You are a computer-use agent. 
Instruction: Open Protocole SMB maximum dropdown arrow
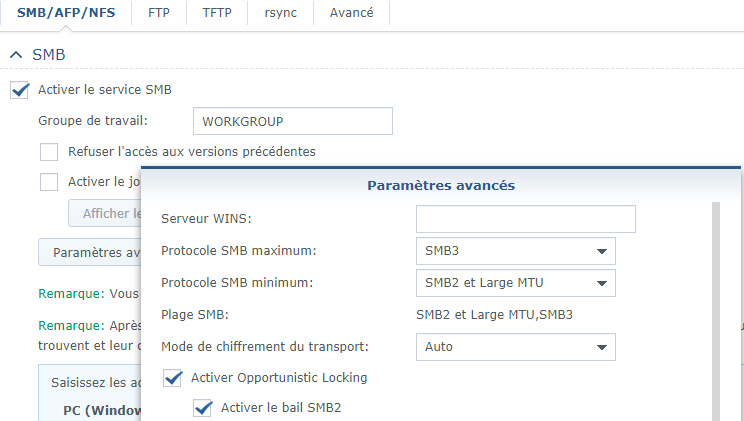coord(602,251)
